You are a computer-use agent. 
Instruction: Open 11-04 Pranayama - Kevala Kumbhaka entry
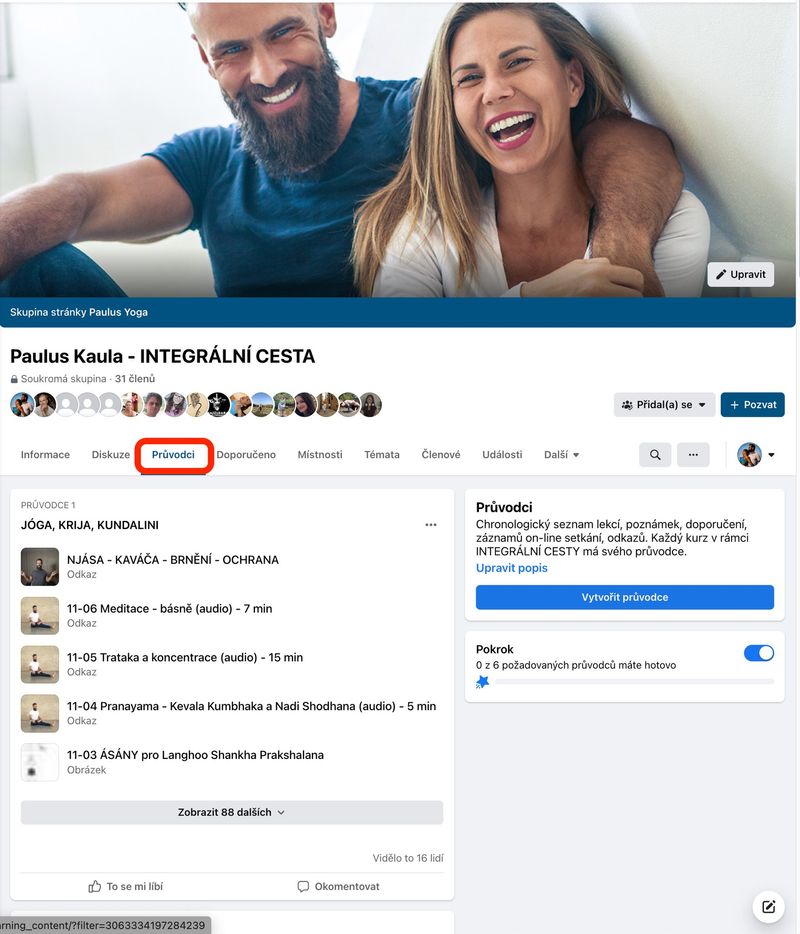click(251, 706)
